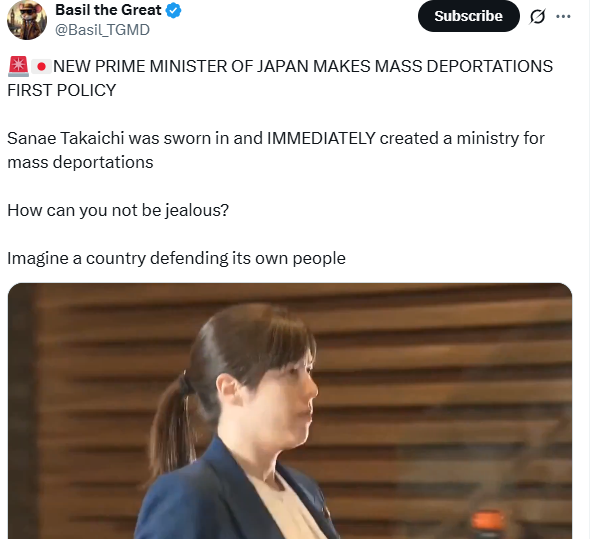Click the red siren emoji
This screenshot has width=593, height=540.
(18, 66)
